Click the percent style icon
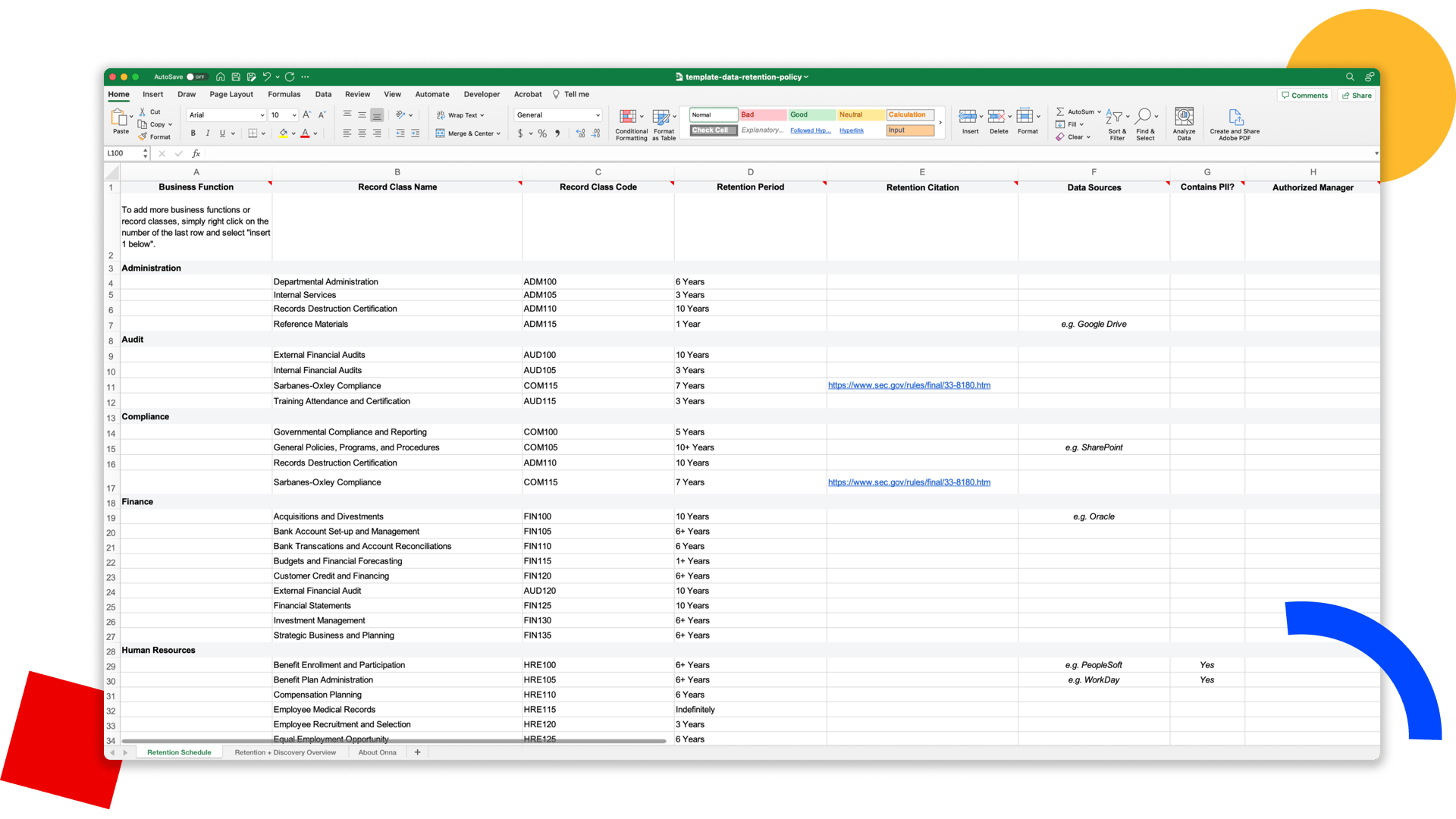 (542, 133)
